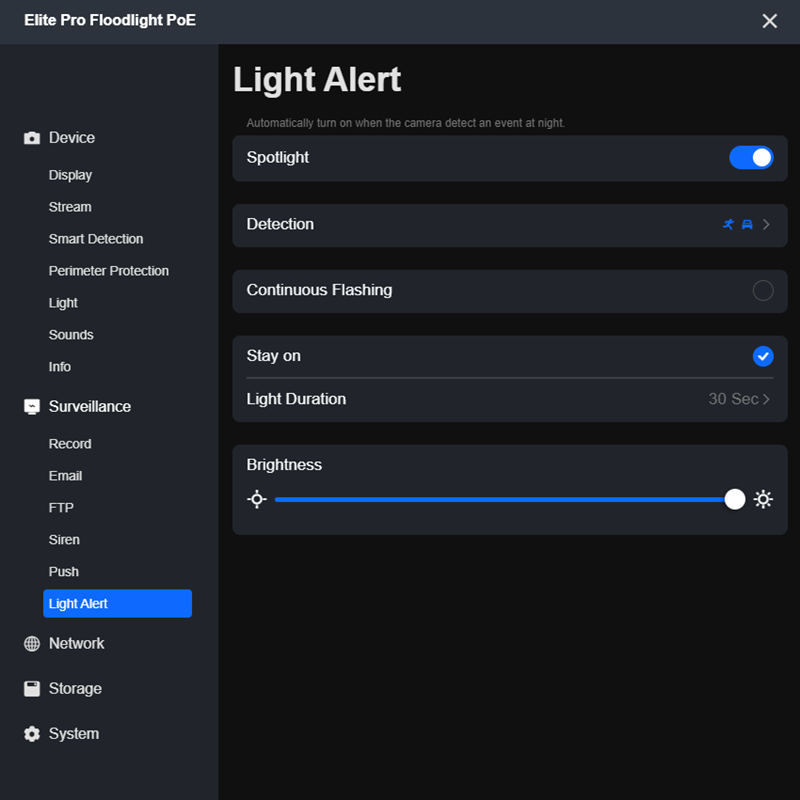Close the Elite Pro Floodlight settings window
The image size is (800, 800).
[770, 20]
